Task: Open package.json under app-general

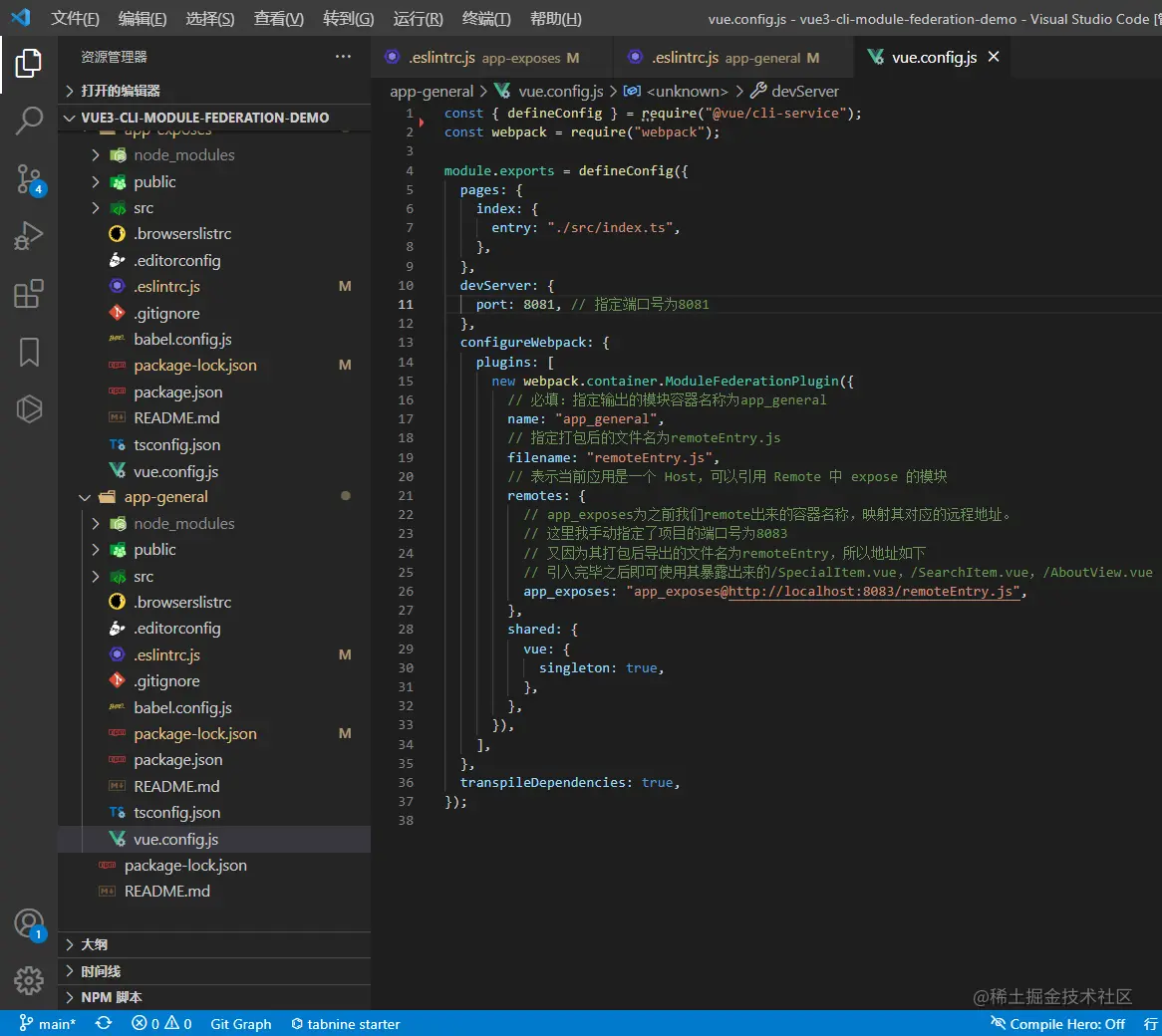Action: click(214, 760)
